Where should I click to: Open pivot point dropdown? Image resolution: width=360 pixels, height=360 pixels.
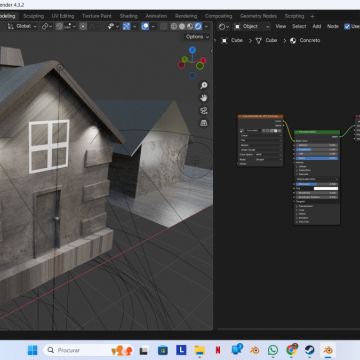pyautogui.click(x=47, y=26)
